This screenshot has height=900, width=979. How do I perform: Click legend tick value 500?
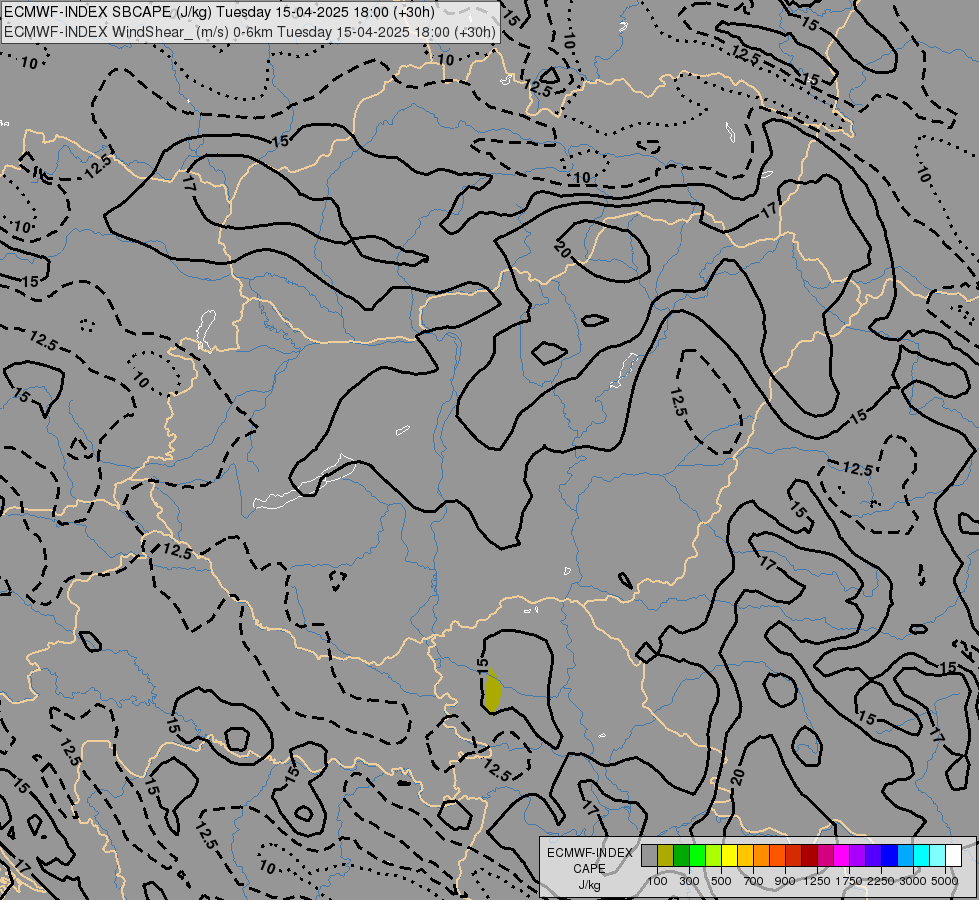point(721,881)
